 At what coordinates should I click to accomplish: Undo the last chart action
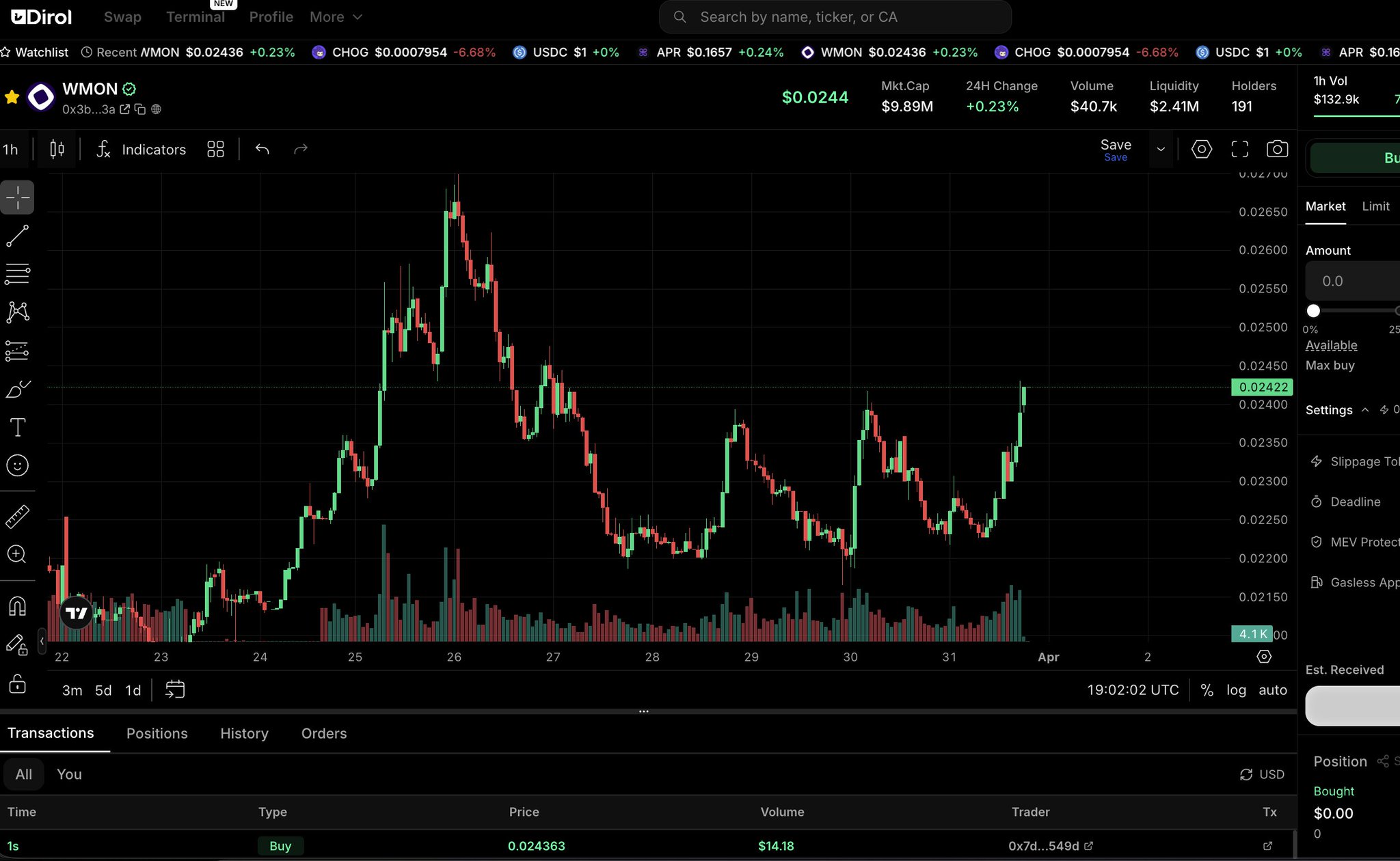click(x=262, y=149)
